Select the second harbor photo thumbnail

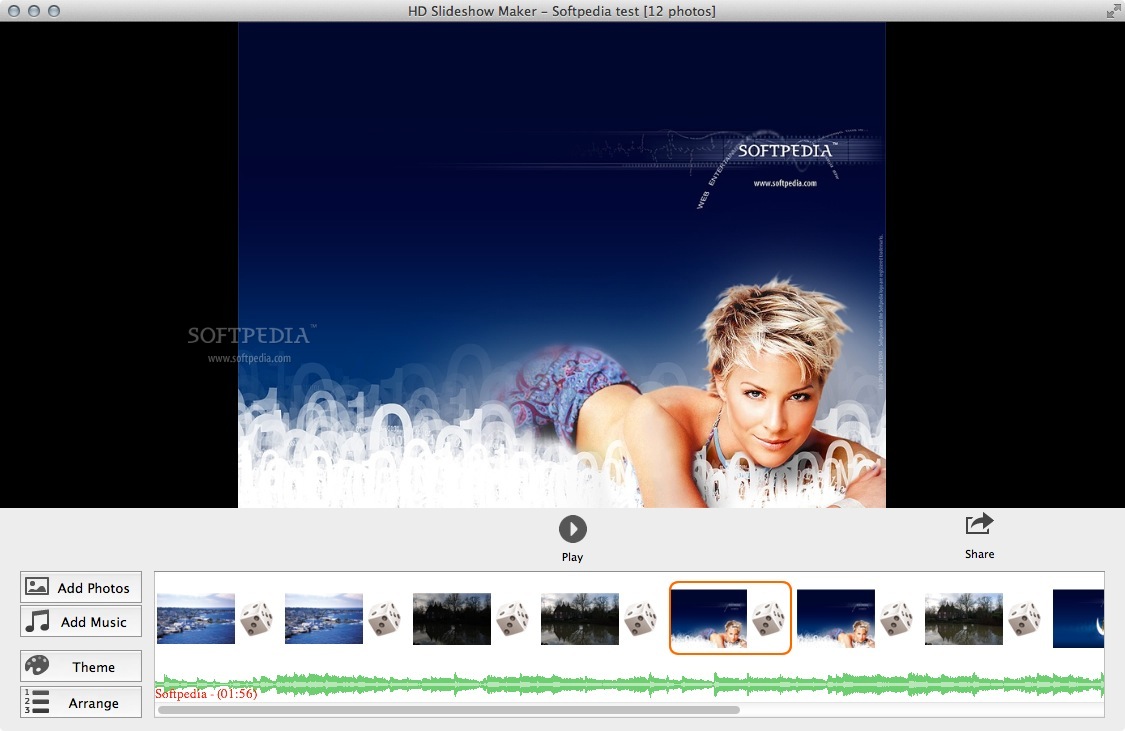(x=324, y=618)
